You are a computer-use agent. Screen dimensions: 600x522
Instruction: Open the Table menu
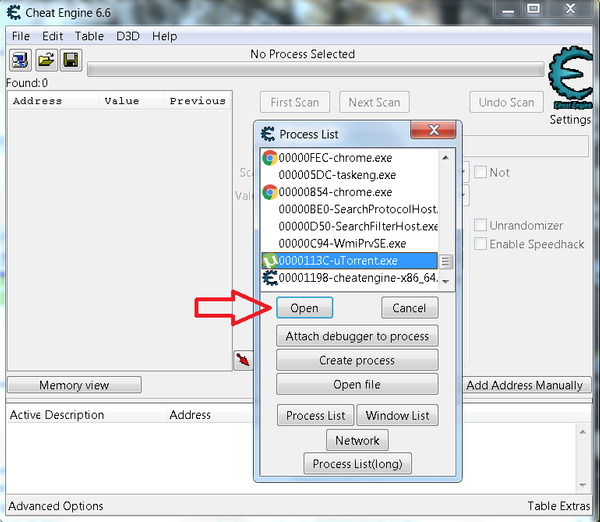[89, 36]
